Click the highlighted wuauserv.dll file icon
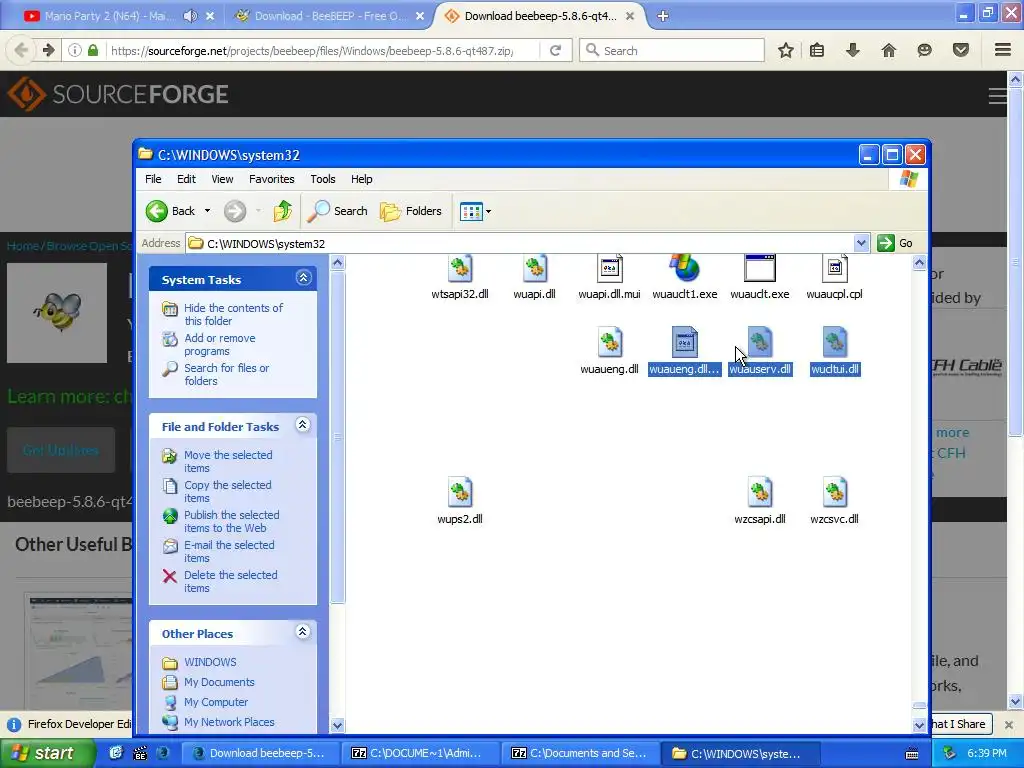This screenshot has height=768, width=1024. click(x=760, y=342)
